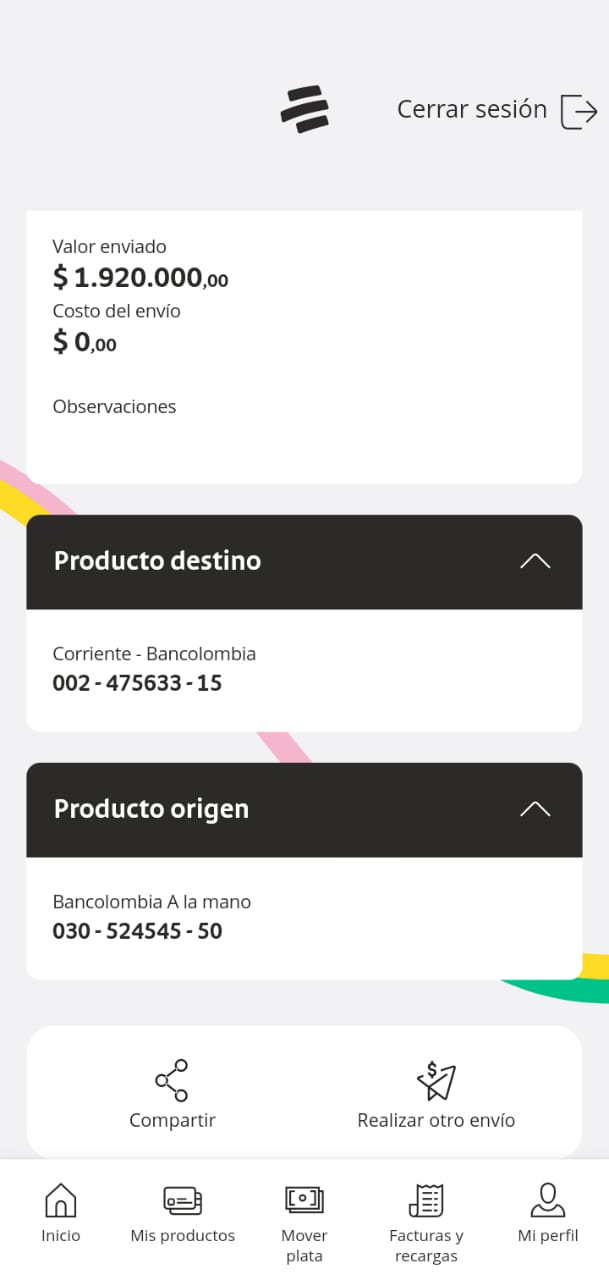Screen dimensions: 609x1280
Task: Click the logout arrow icon
Action: tap(579, 110)
